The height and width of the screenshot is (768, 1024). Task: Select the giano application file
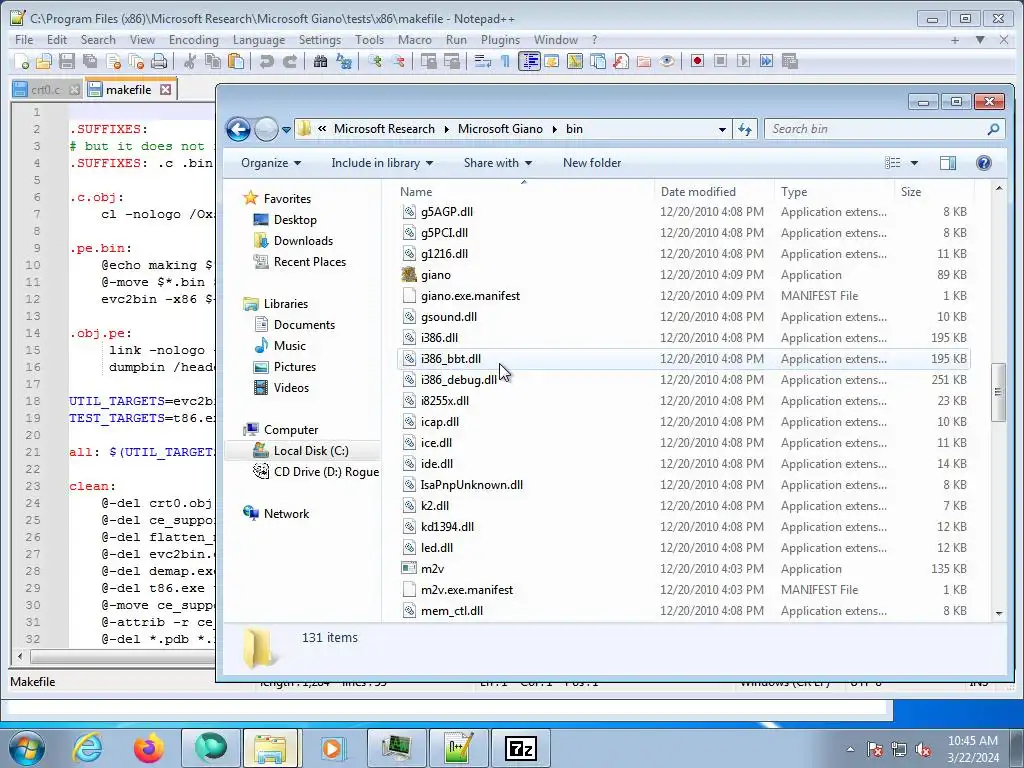pyautogui.click(x=683, y=275)
